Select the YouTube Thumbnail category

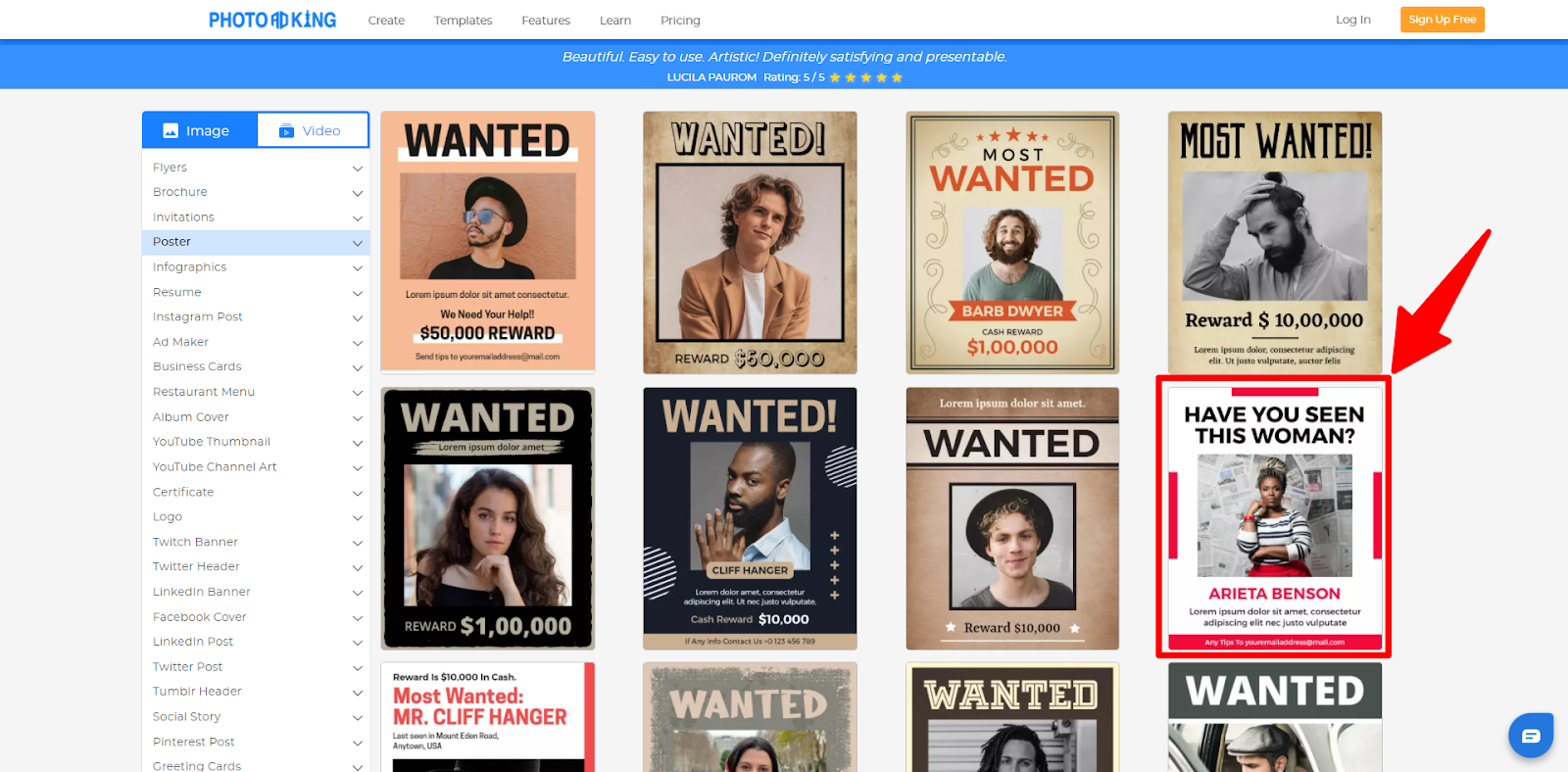212,442
